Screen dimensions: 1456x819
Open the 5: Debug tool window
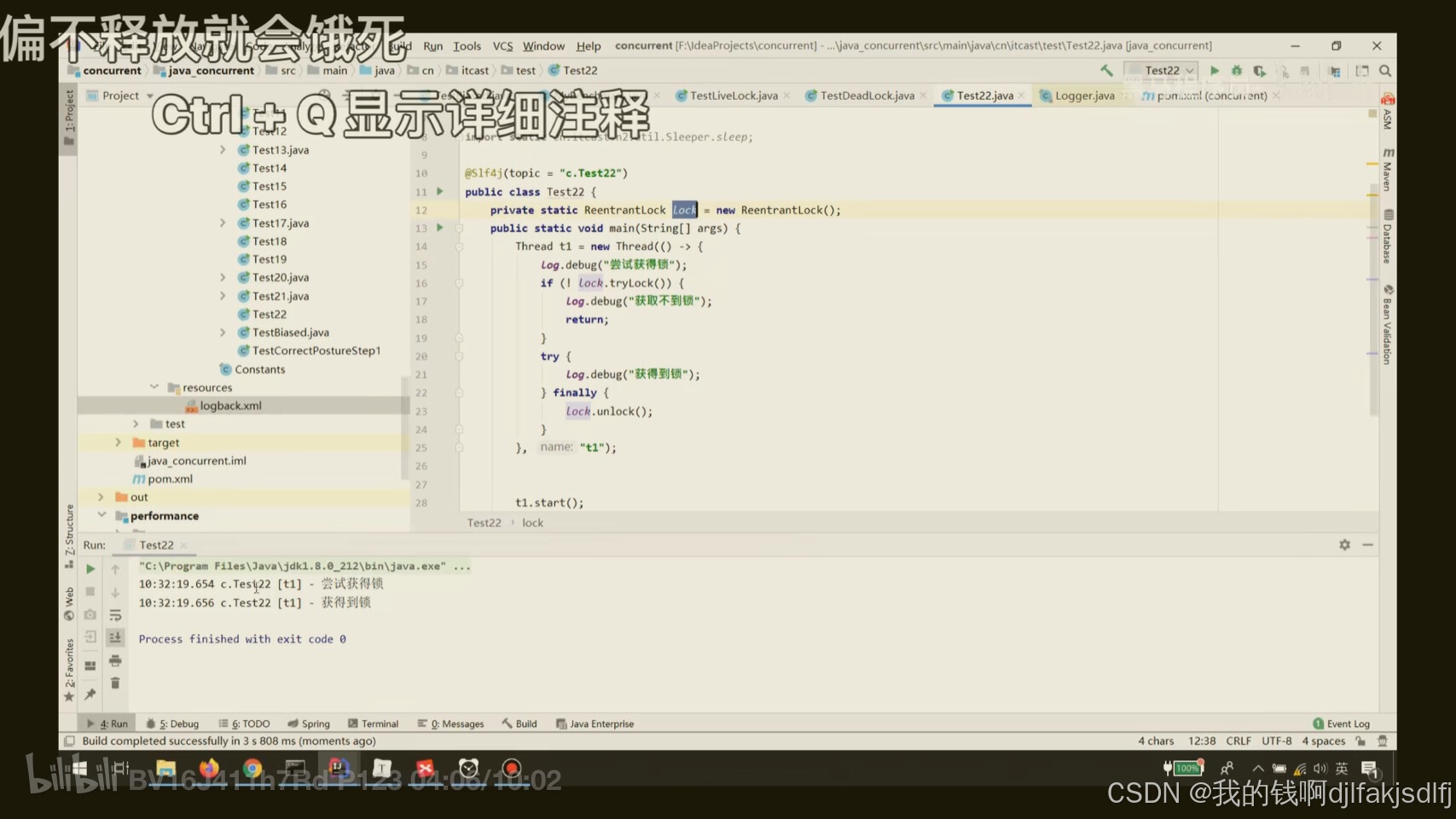pos(172,723)
